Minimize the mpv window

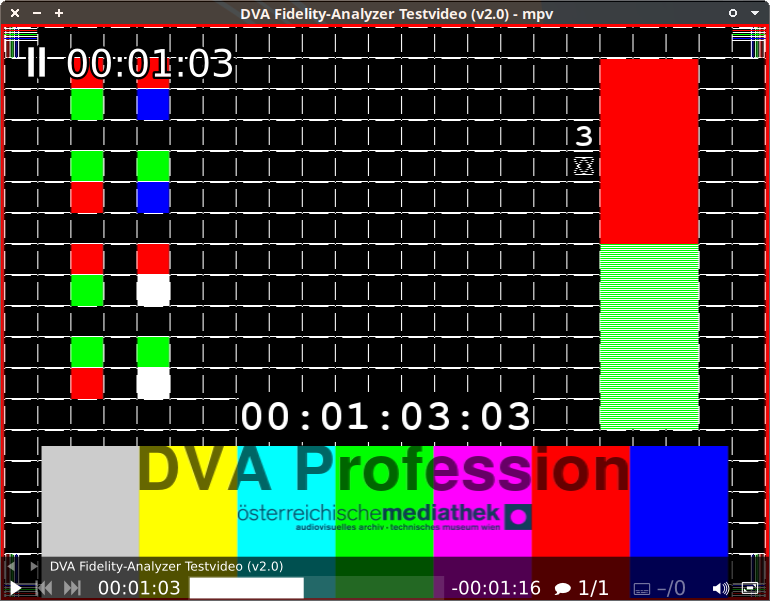click(x=37, y=13)
